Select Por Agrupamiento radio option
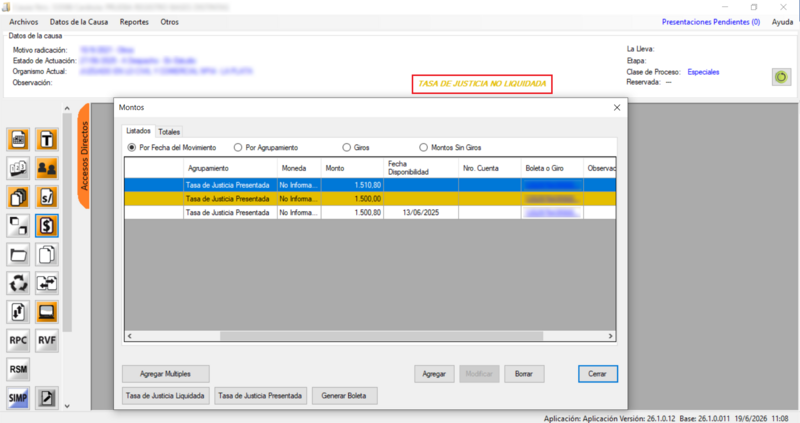 point(266,147)
